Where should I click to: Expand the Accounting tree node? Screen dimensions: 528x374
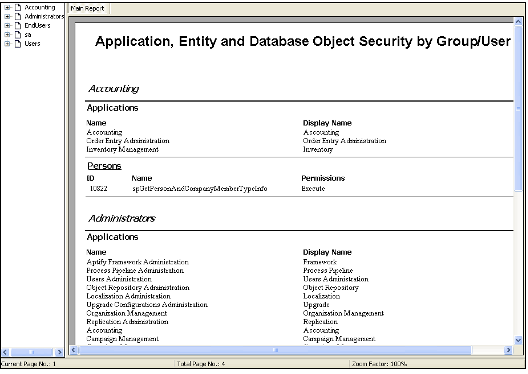tap(7, 7)
